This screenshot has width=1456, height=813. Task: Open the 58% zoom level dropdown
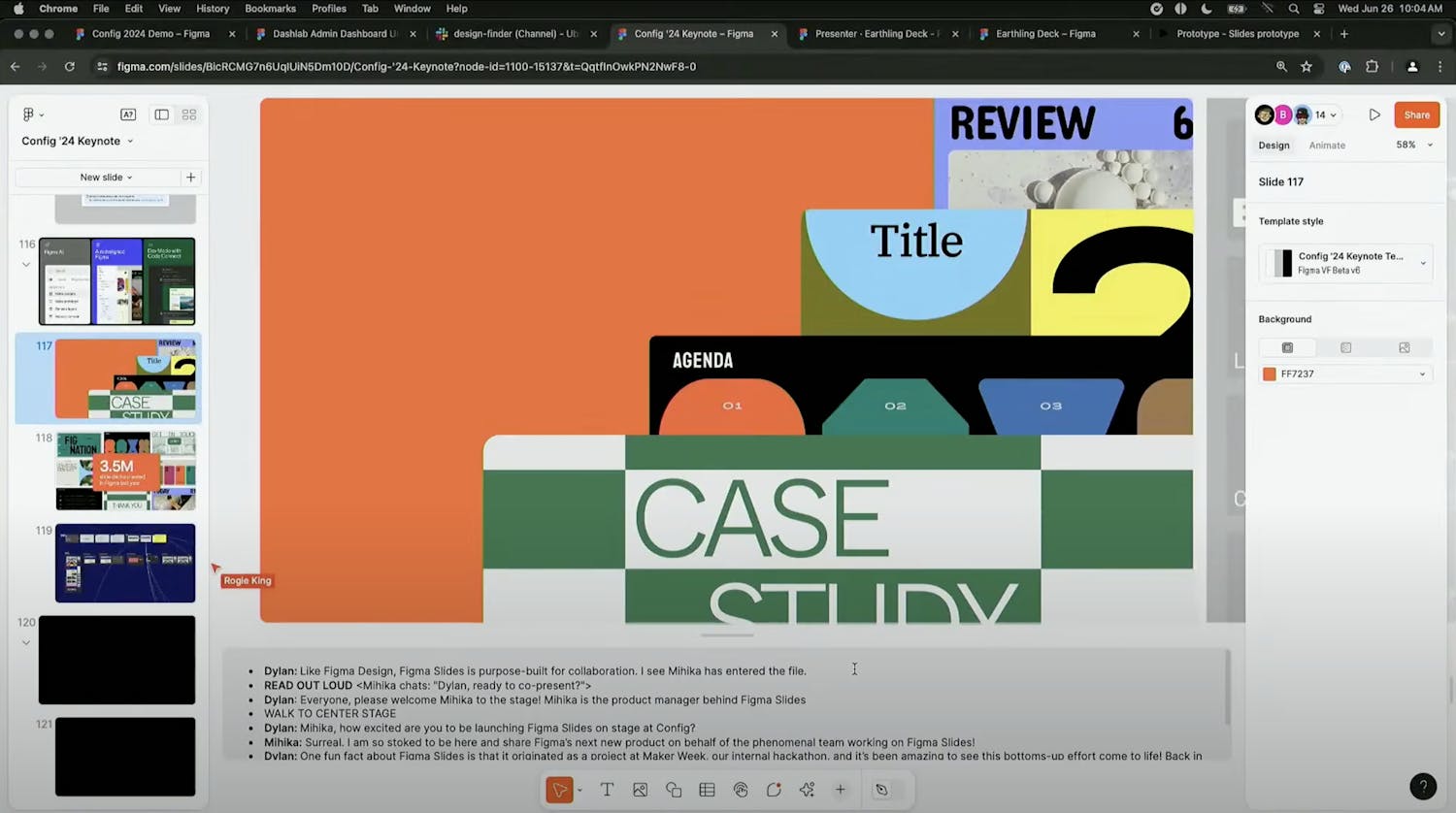point(1414,146)
